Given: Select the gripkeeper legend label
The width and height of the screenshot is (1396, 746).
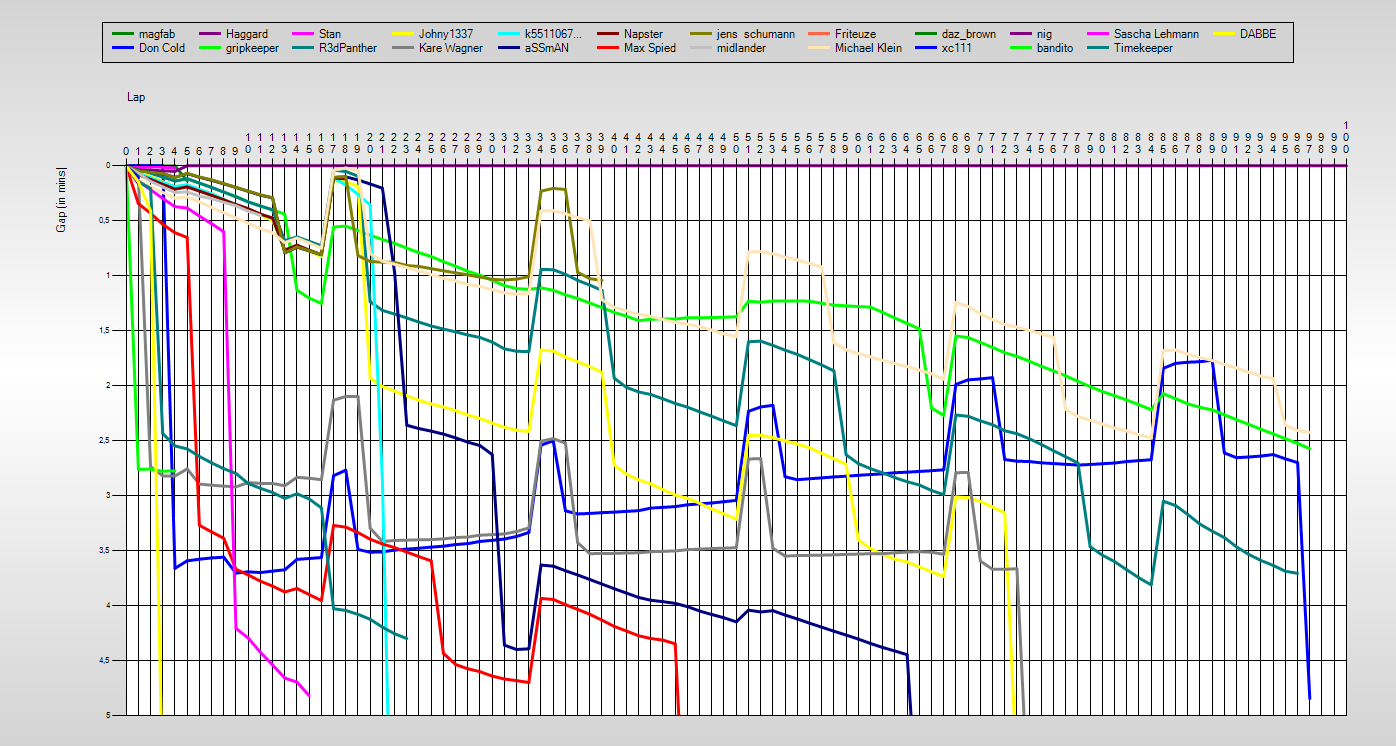Looking at the screenshot, I should coord(252,48).
